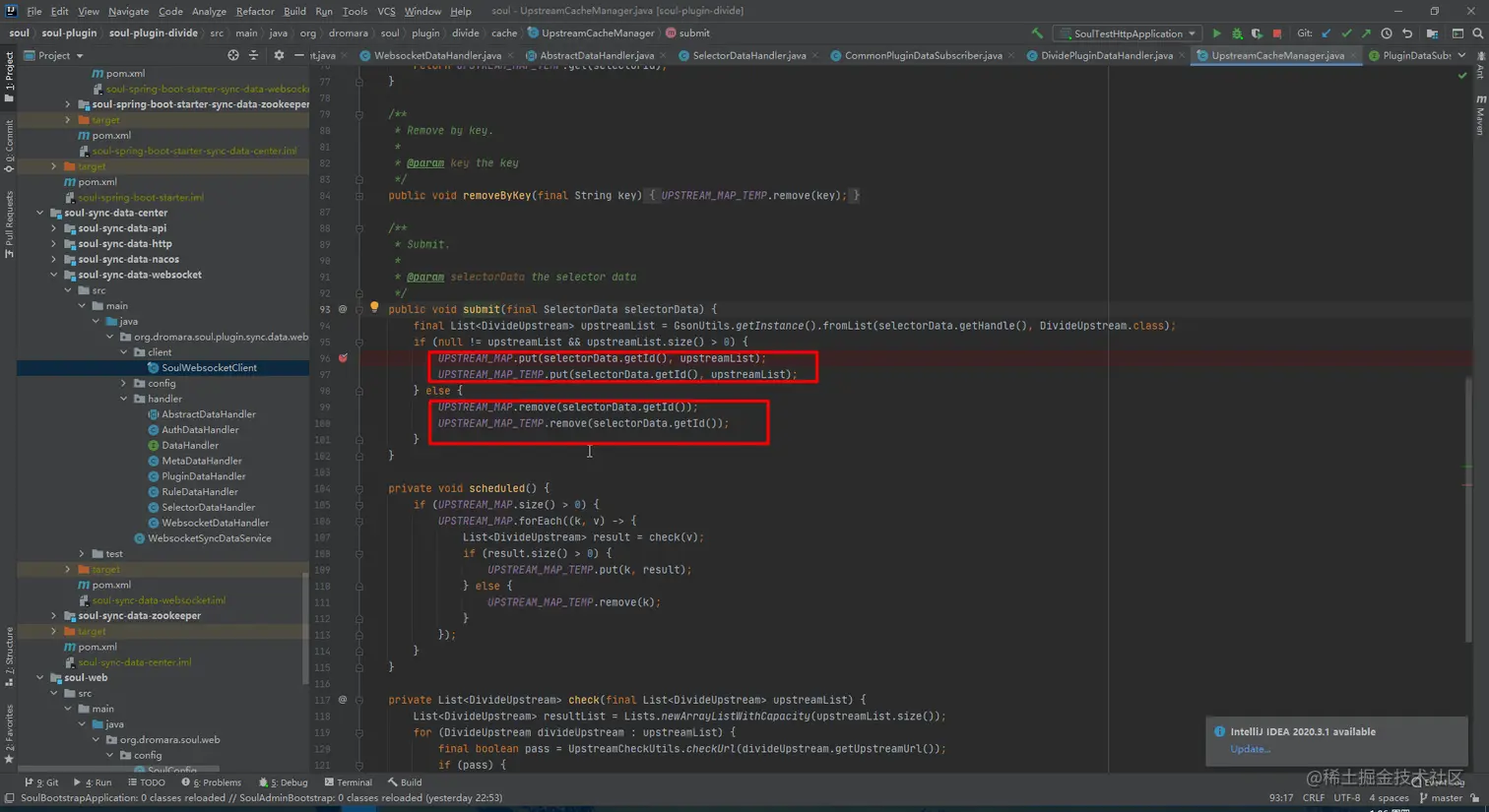
Task: Open the run configuration SoulTestHttpApplication dropdown
Action: [x=1129, y=33]
